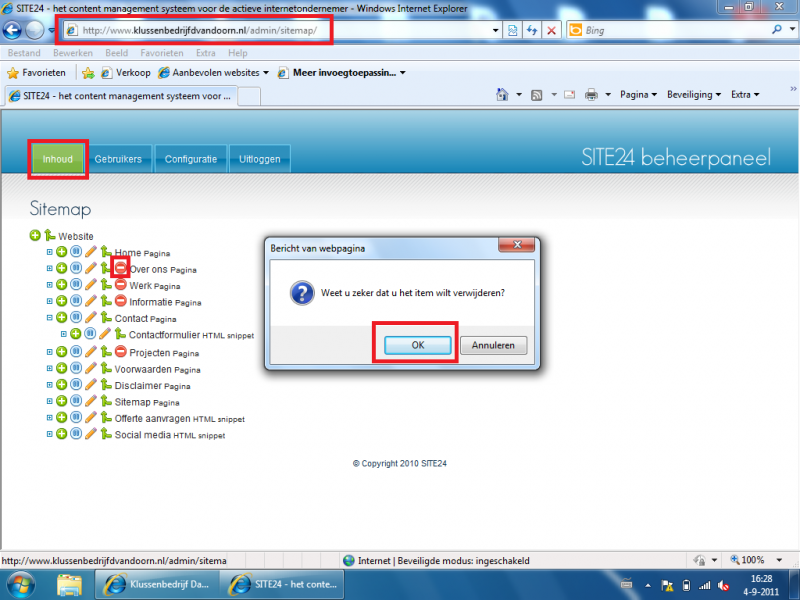Confirm deletion by pressing OK
Image resolution: width=800 pixels, height=600 pixels.
click(x=416, y=345)
